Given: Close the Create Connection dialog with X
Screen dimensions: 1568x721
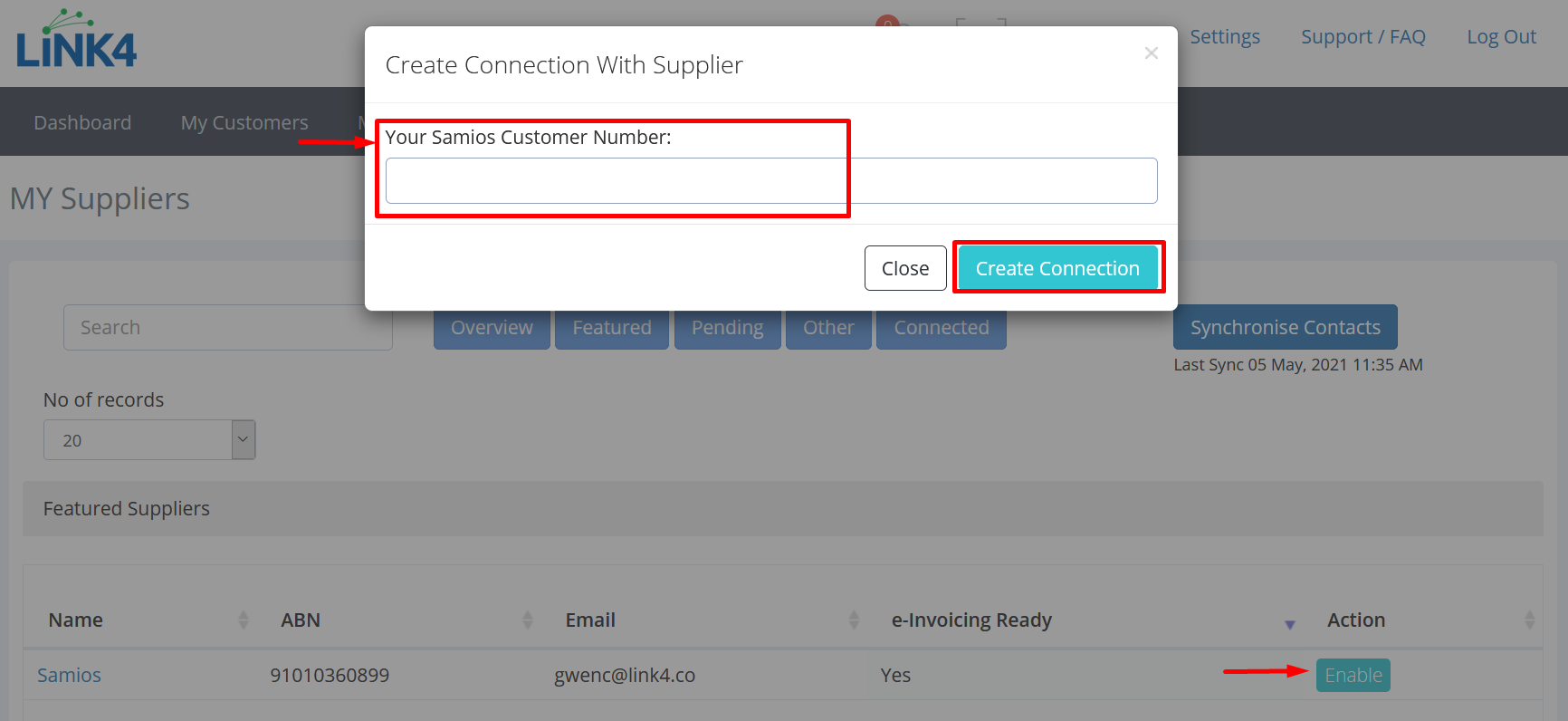Looking at the screenshot, I should [x=1152, y=53].
